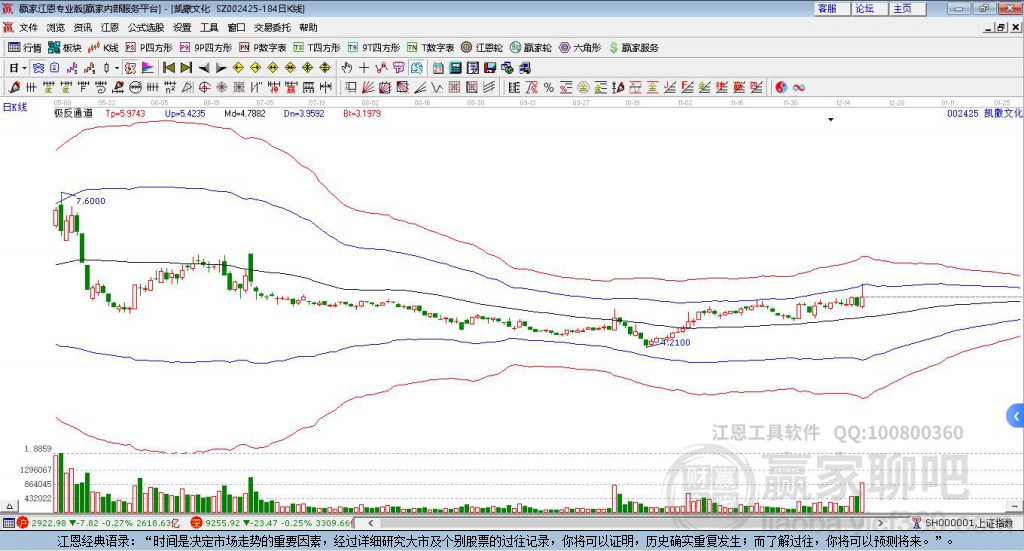Open the 六角形 hexagon tool
This screenshot has height=551, width=1024.
tap(580, 48)
